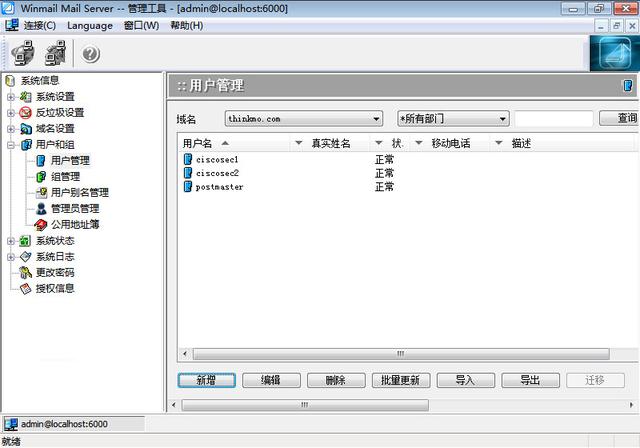Select 管理员管理 in the tree
640x448 pixels.
[x=75, y=209]
